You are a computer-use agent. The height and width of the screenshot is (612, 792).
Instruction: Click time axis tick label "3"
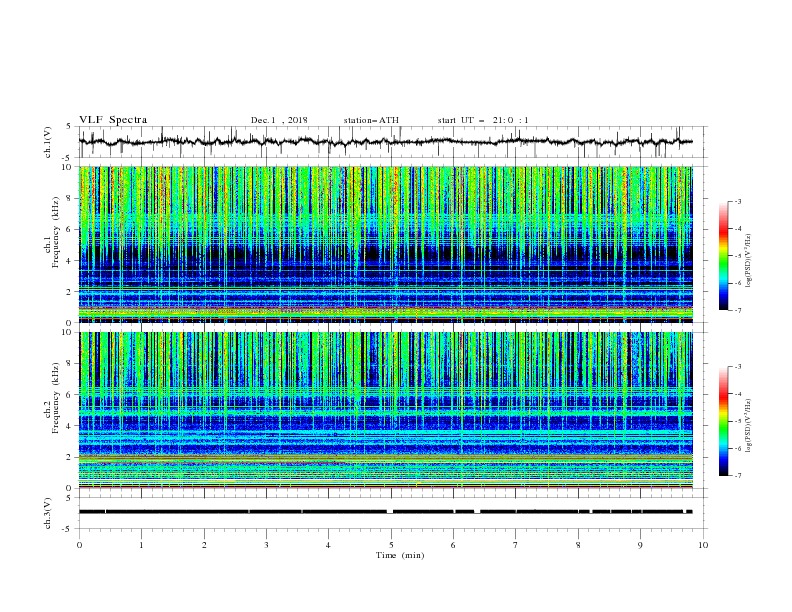[266, 545]
